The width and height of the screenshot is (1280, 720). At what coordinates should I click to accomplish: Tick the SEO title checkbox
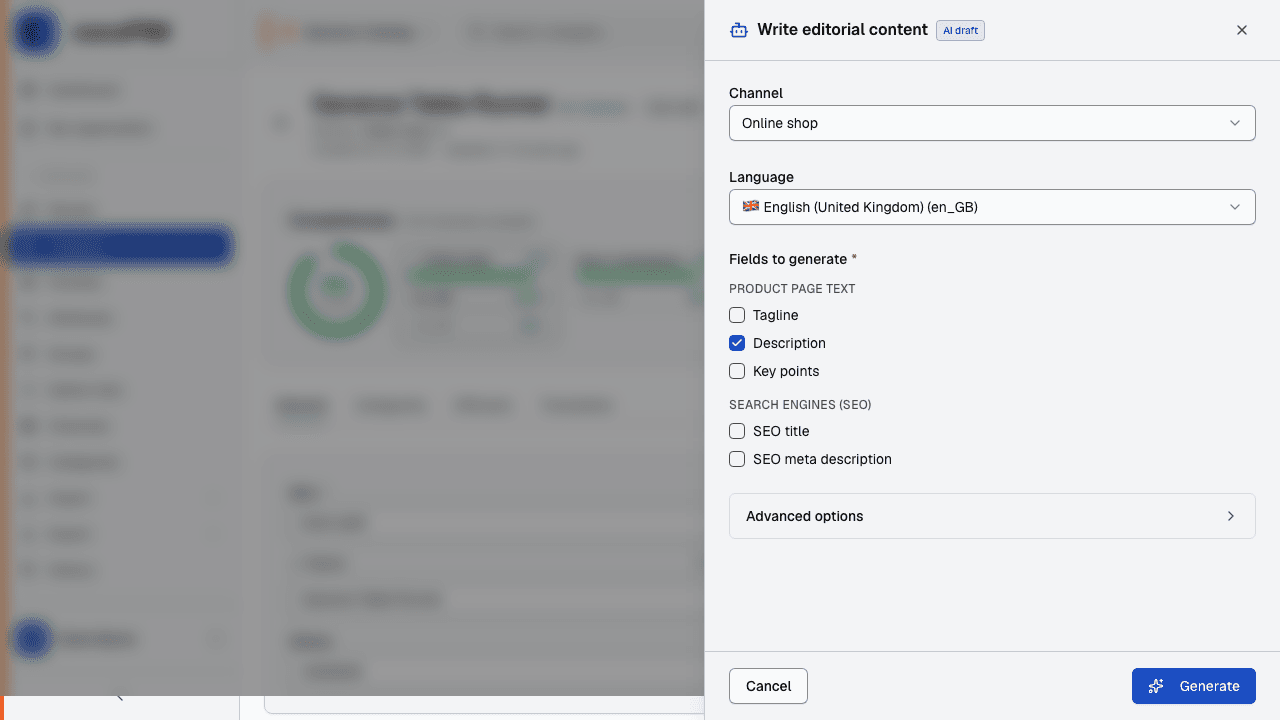point(737,431)
